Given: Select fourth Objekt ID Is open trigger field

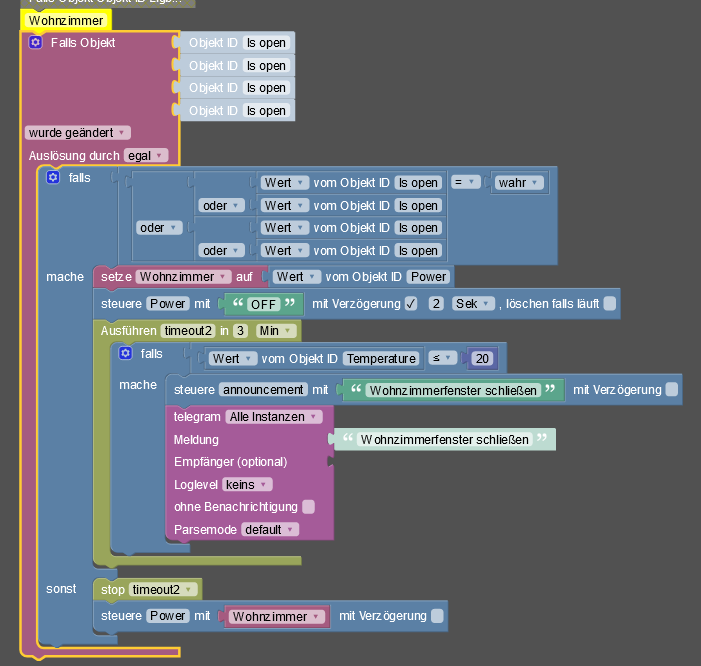Looking at the screenshot, I should pyautogui.click(x=266, y=110).
